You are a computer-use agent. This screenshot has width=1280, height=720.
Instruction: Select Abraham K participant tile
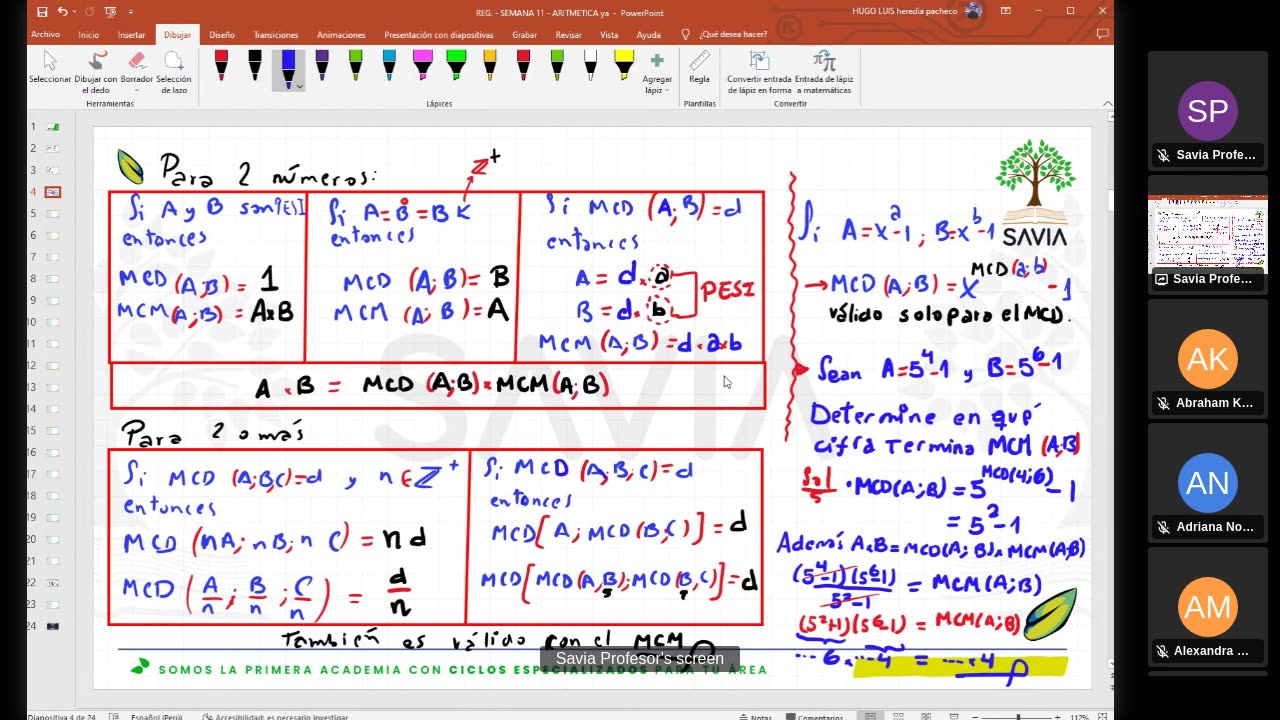pos(1207,358)
